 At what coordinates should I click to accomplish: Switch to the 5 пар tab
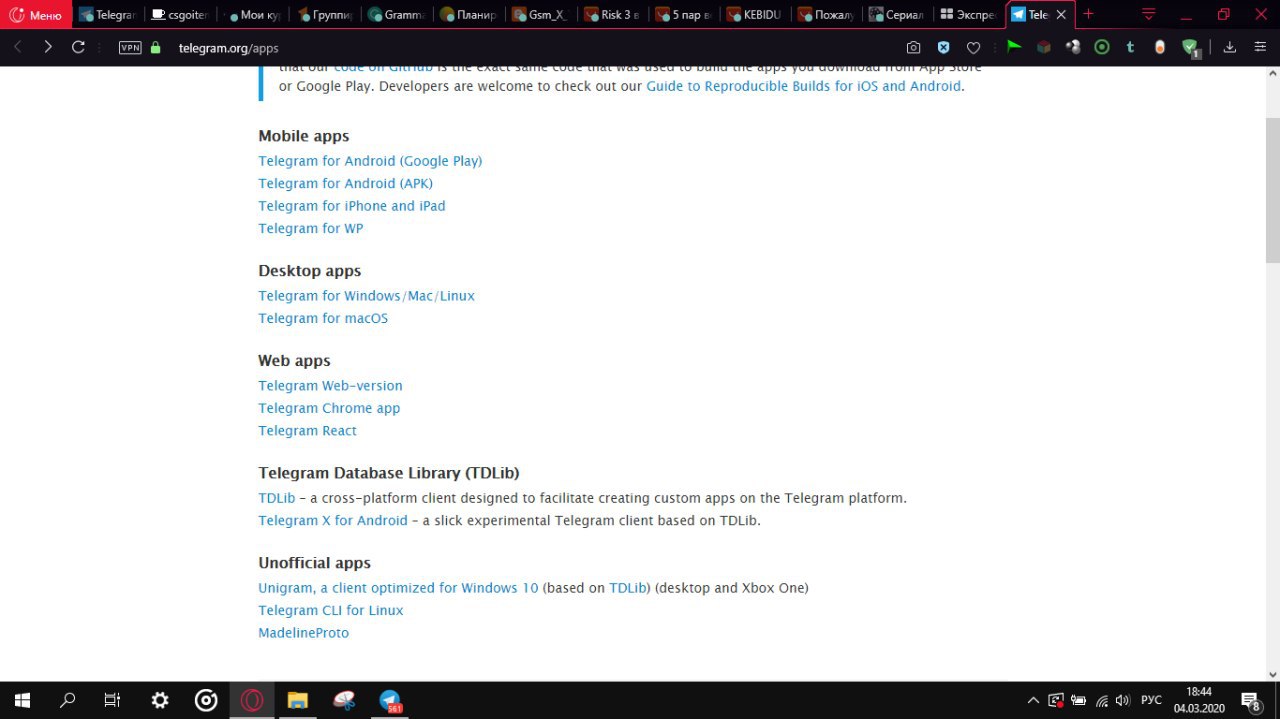click(x=683, y=15)
